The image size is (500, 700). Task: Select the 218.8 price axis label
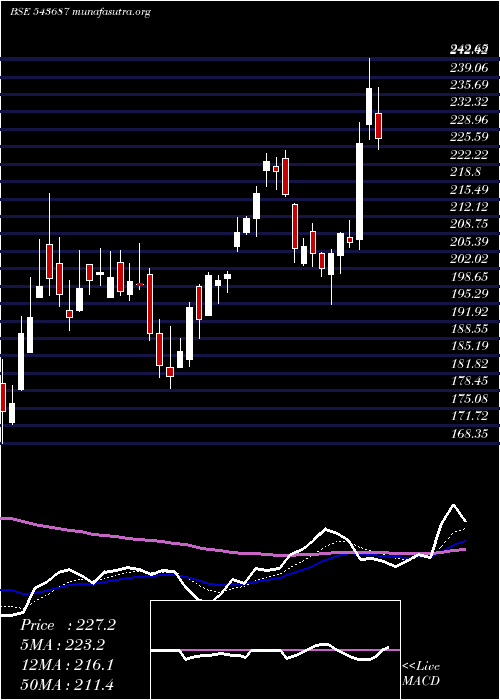pyautogui.click(x=467, y=172)
